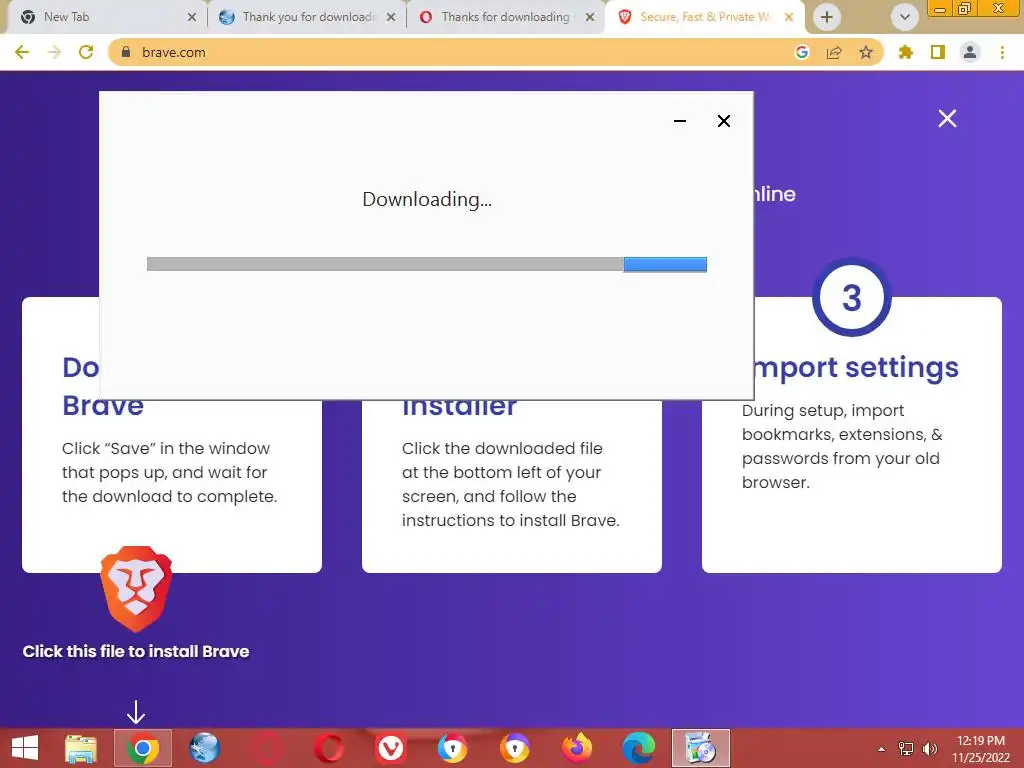Open File Explorer from taskbar
Image resolution: width=1024 pixels, height=768 pixels.
click(81, 748)
